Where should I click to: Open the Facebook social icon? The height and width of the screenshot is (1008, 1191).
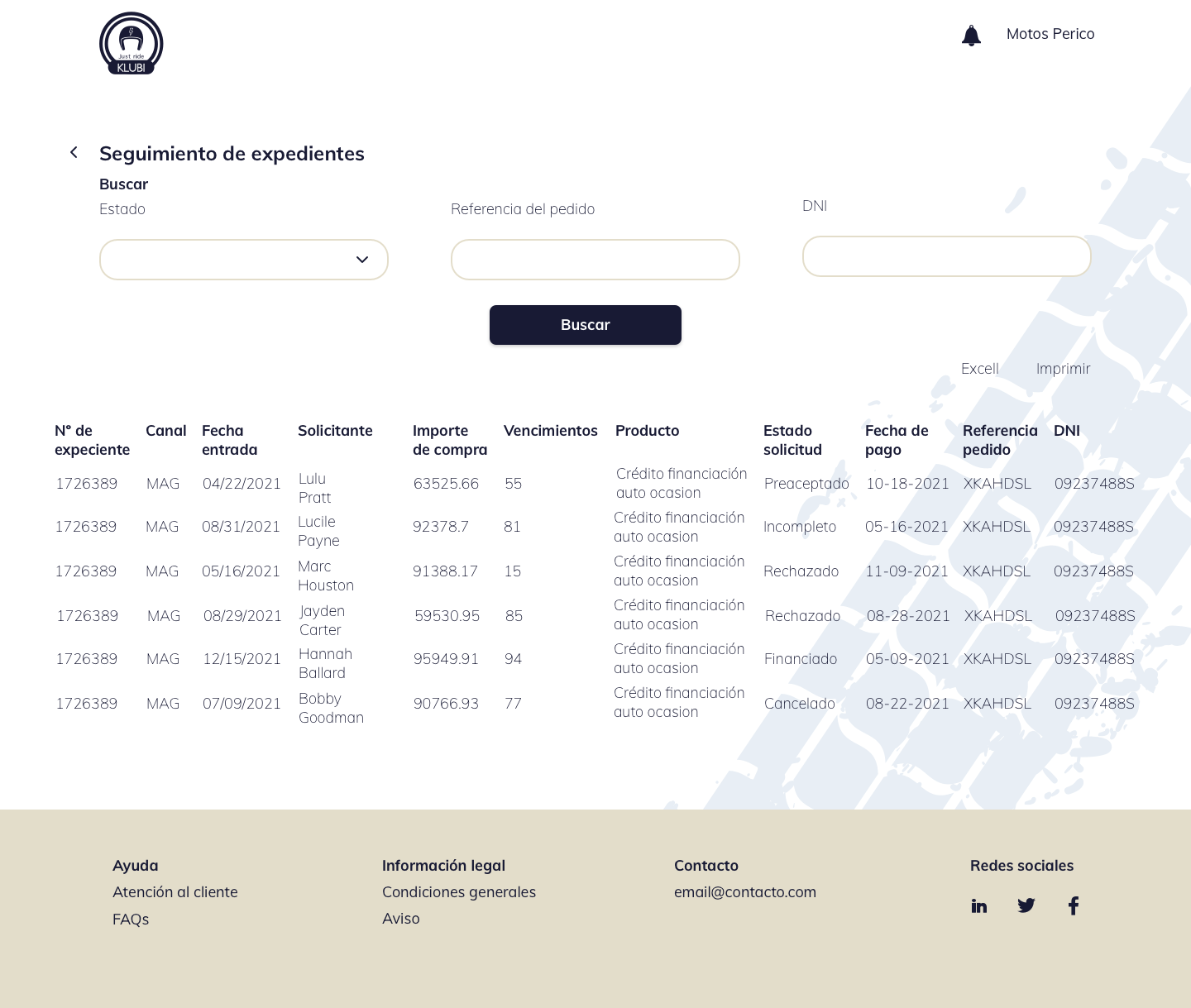1074,905
